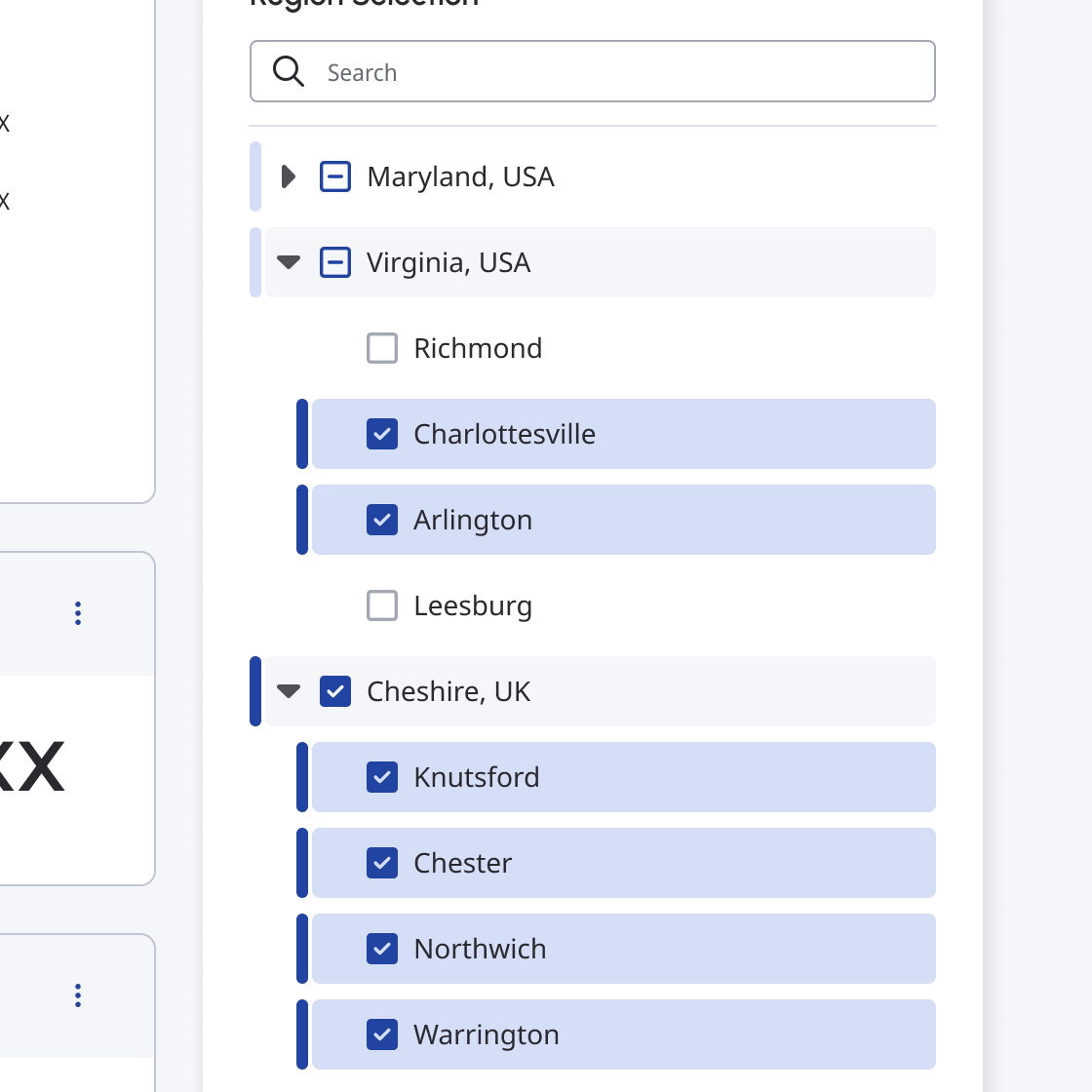The width and height of the screenshot is (1092, 1092).
Task: Uncheck the Charlottesville checkbox
Action: 382,434
